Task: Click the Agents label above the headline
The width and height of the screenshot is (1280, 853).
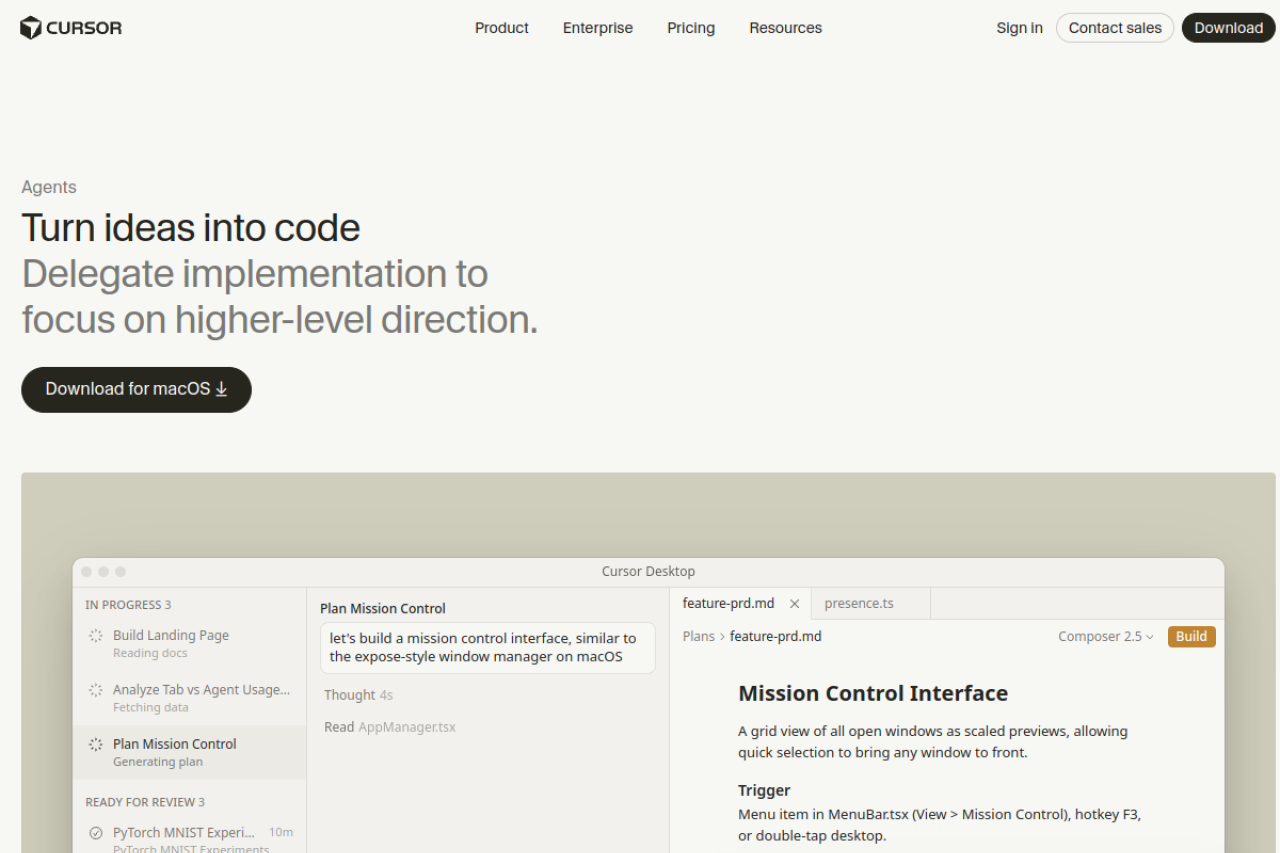Action: coord(49,187)
